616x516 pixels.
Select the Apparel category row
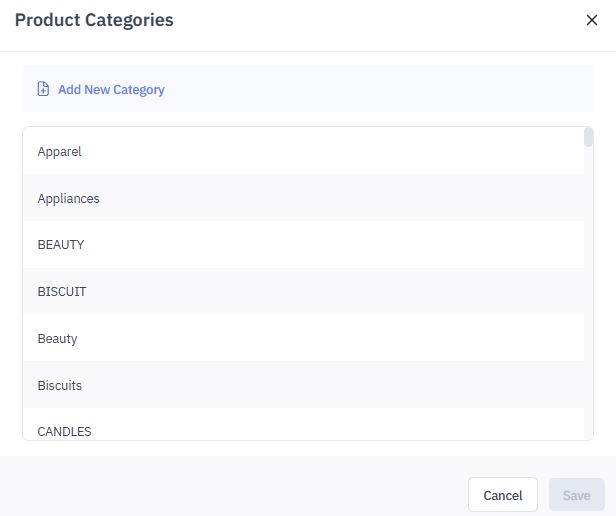click(x=60, y=152)
